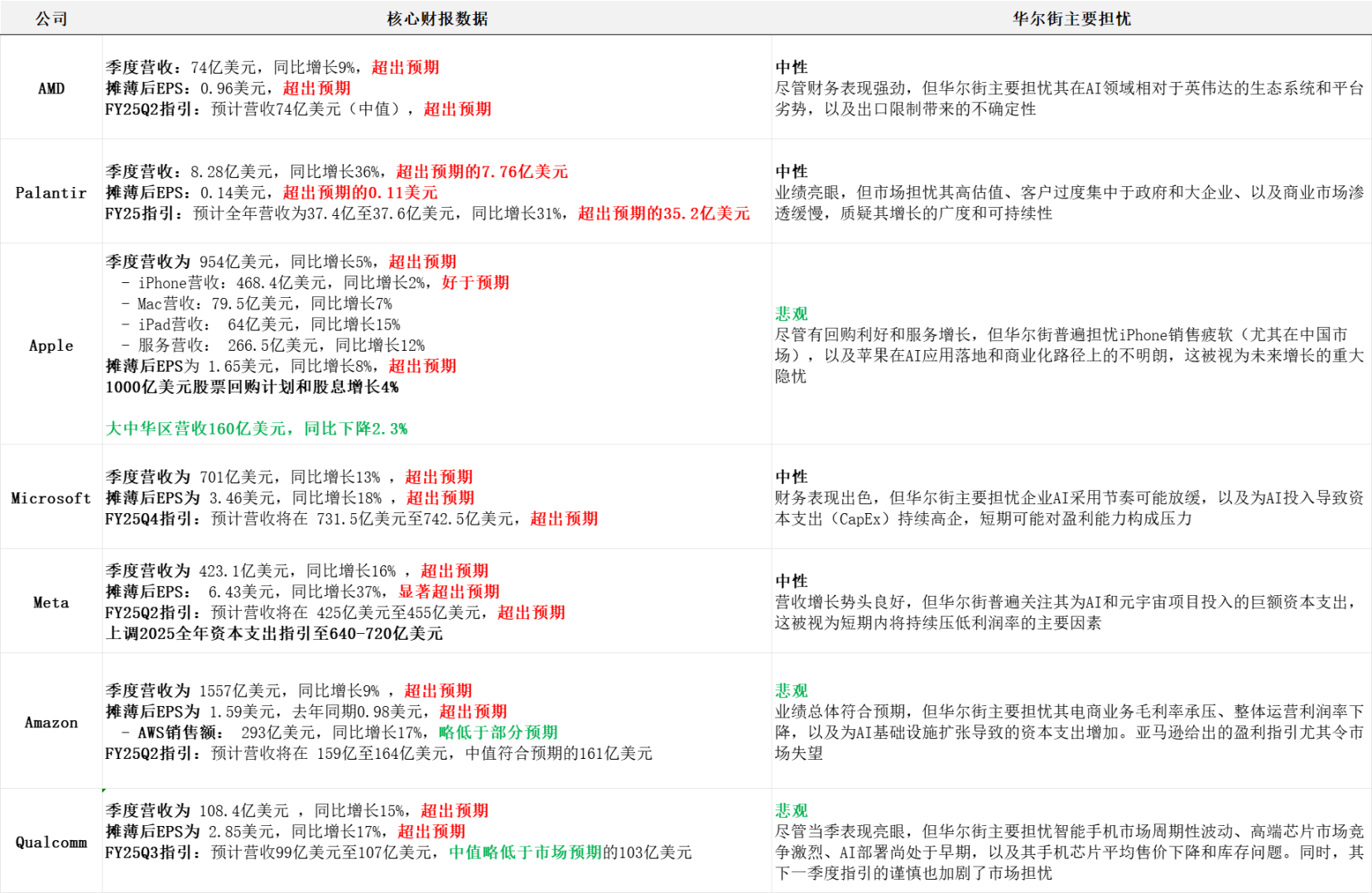Click Meta's 季度营收为 423.1亿美元 line

pos(297,570)
